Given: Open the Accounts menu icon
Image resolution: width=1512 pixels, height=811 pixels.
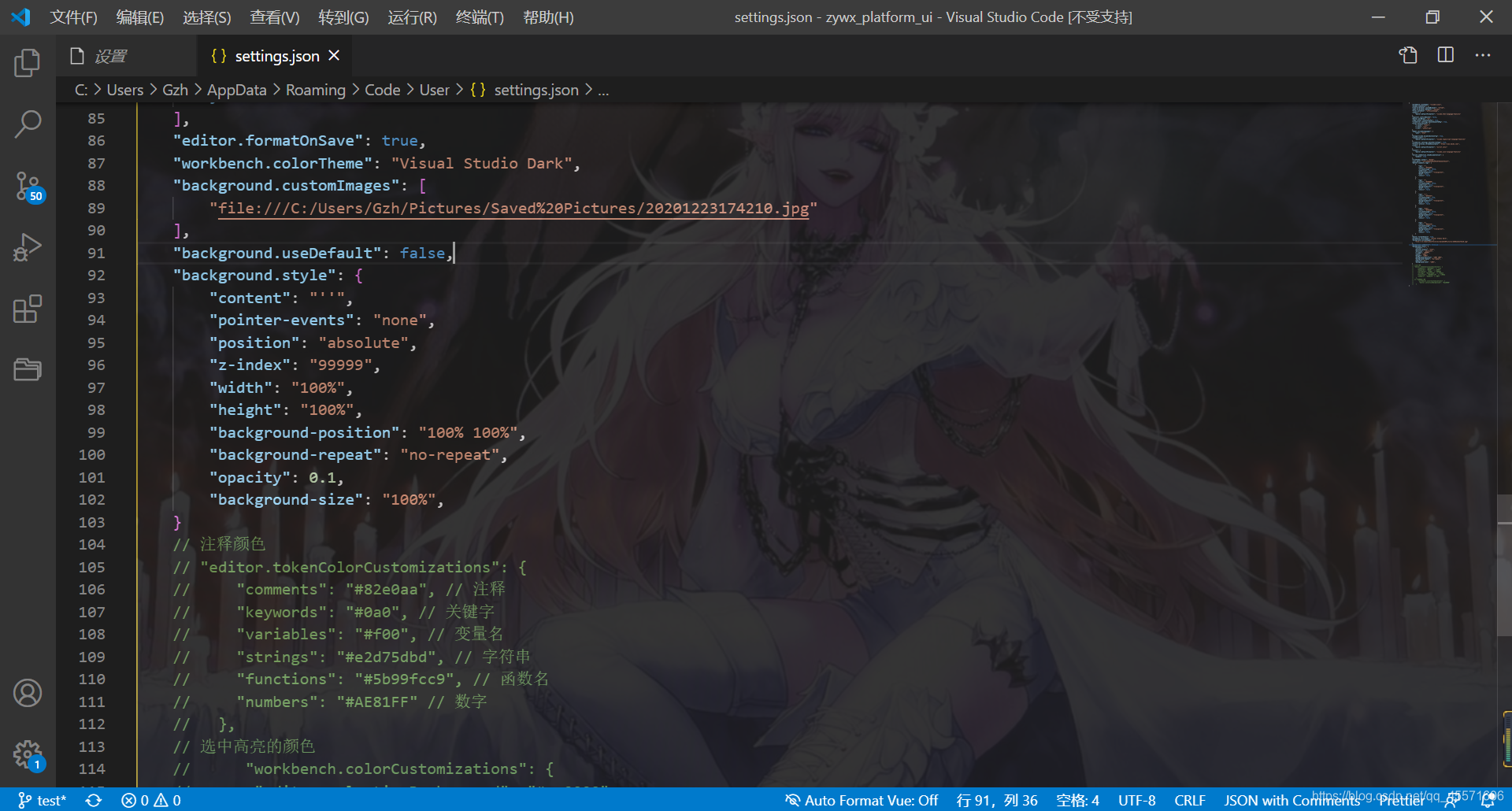Looking at the screenshot, I should [x=28, y=693].
